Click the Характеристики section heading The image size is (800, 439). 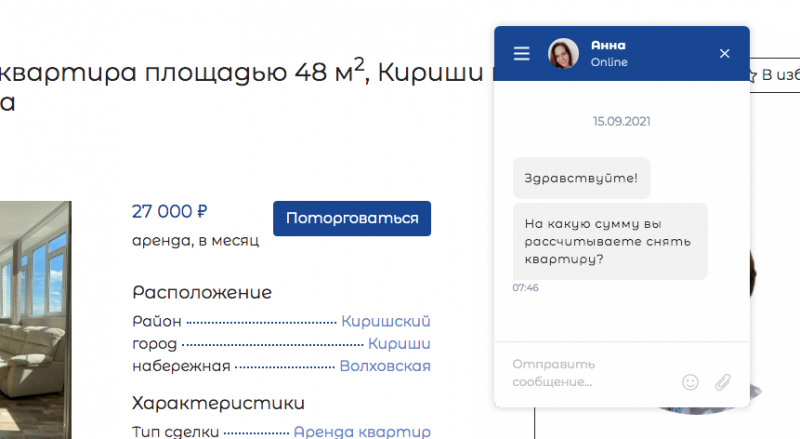[x=218, y=403]
